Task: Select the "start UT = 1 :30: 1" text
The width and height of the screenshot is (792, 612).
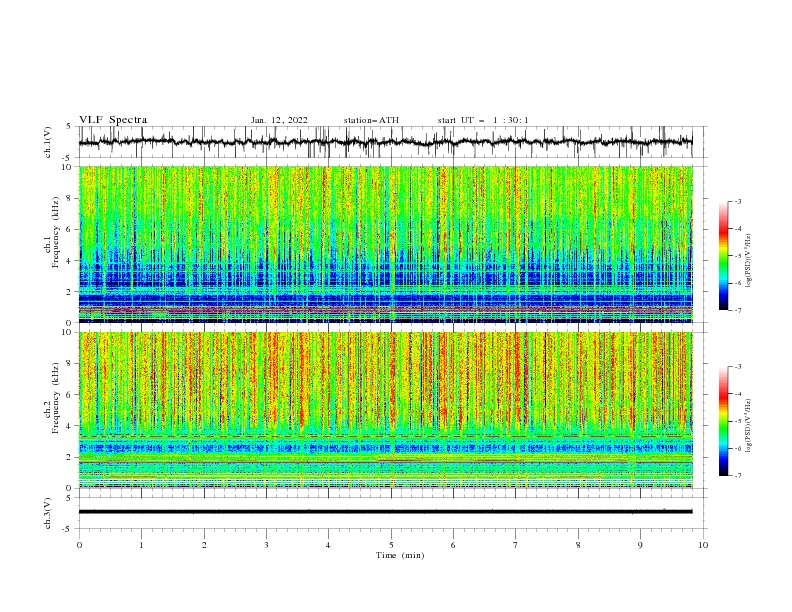Action: [x=483, y=120]
